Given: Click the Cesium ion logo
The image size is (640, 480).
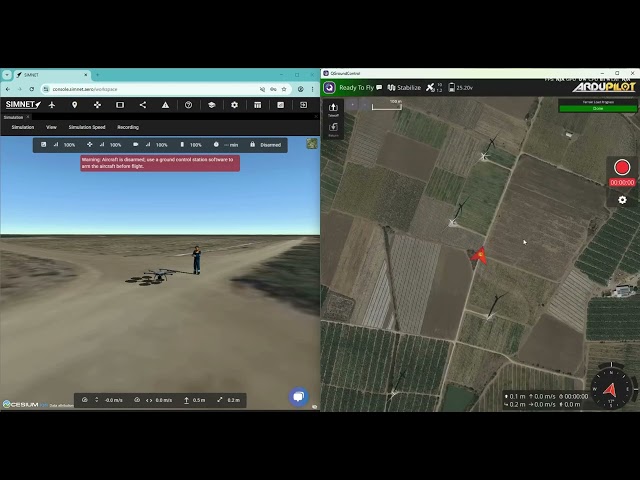Looking at the screenshot, I should (x=25, y=404).
